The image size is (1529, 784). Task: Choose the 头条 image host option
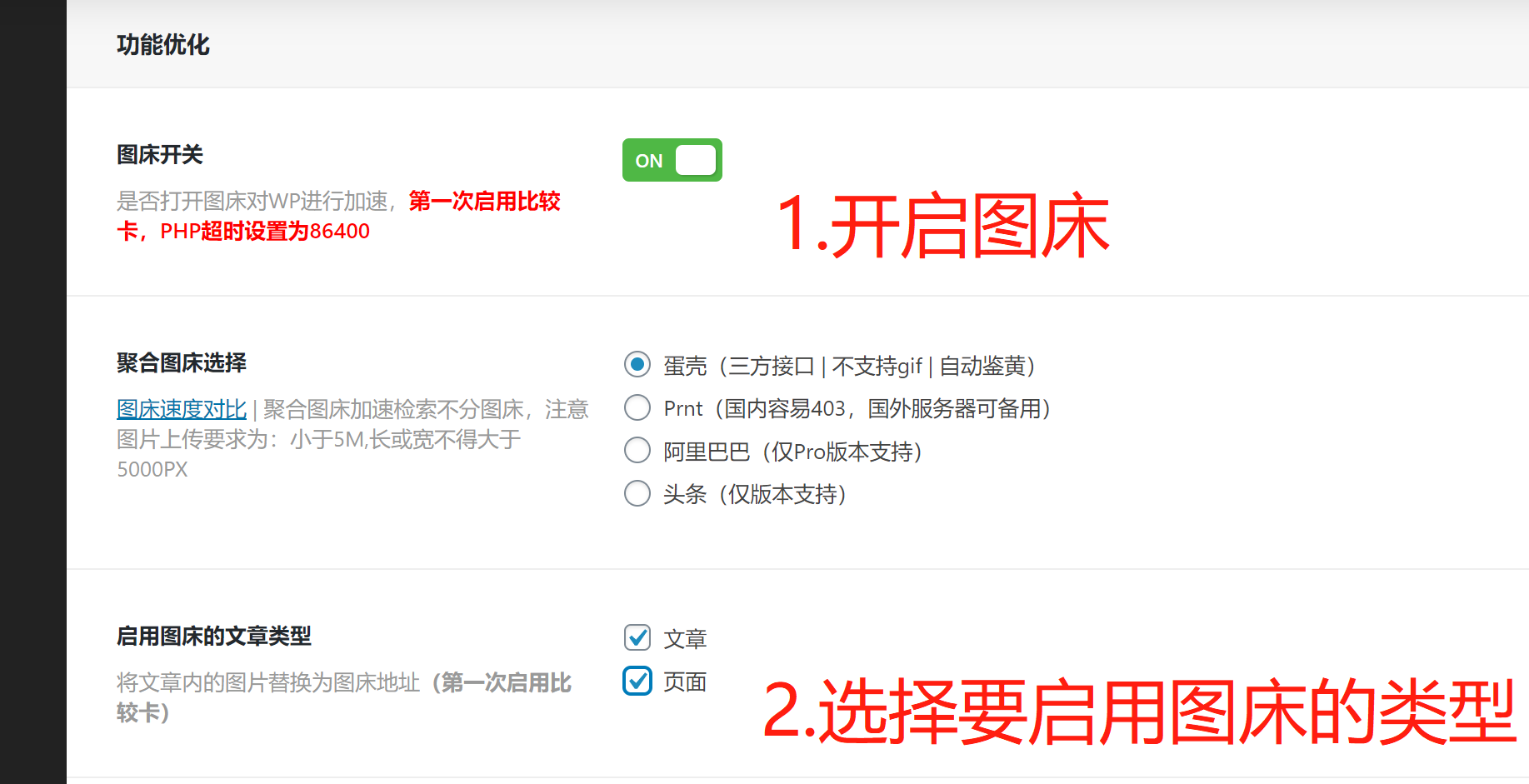[x=637, y=493]
